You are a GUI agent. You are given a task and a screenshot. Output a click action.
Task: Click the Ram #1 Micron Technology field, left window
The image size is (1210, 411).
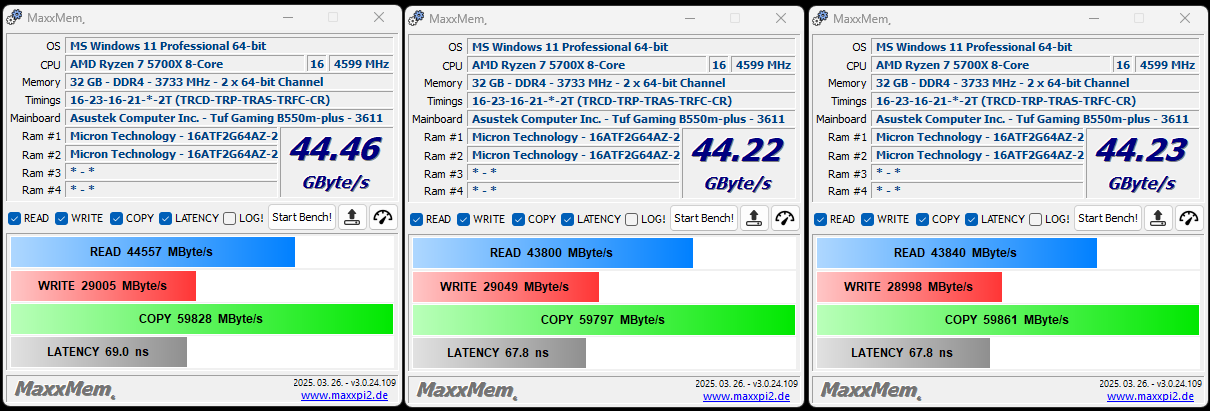pyautogui.click(x=172, y=137)
